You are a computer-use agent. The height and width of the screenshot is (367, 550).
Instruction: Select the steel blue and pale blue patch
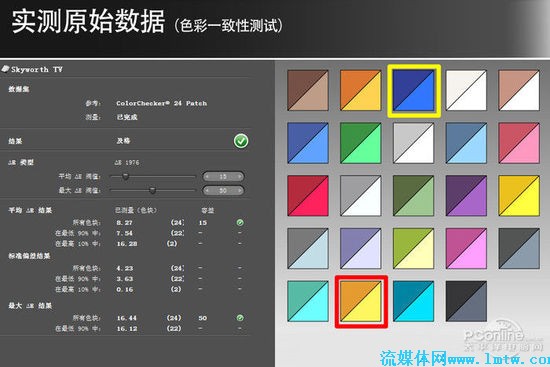(466, 143)
